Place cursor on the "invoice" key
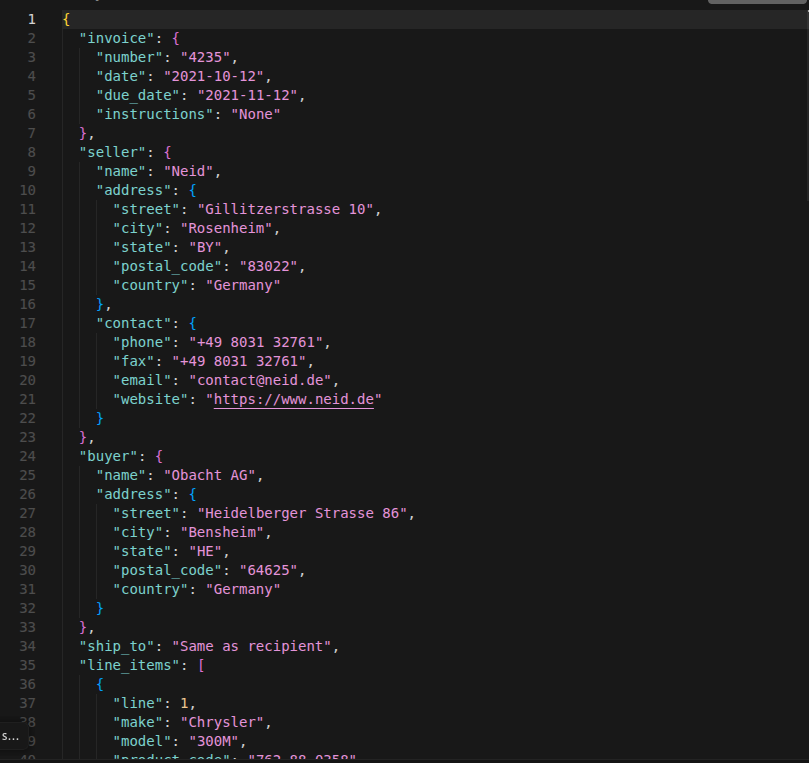 [117, 39]
